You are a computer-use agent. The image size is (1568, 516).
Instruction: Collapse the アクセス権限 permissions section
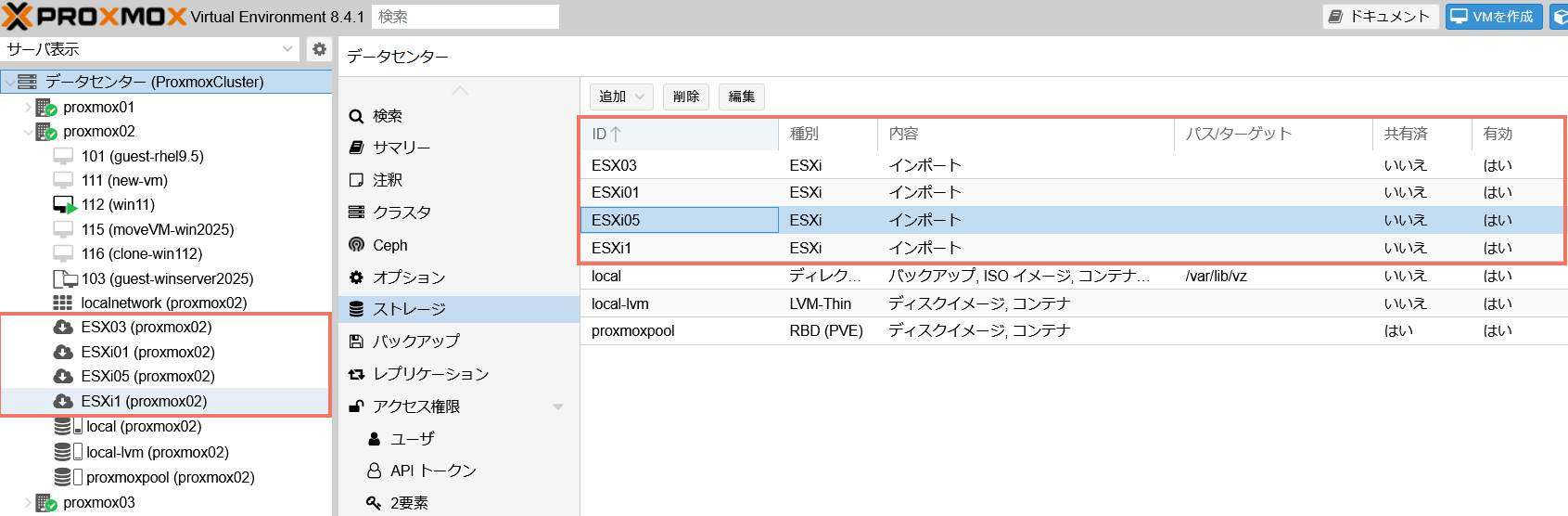pyautogui.click(x=558, y=406)
